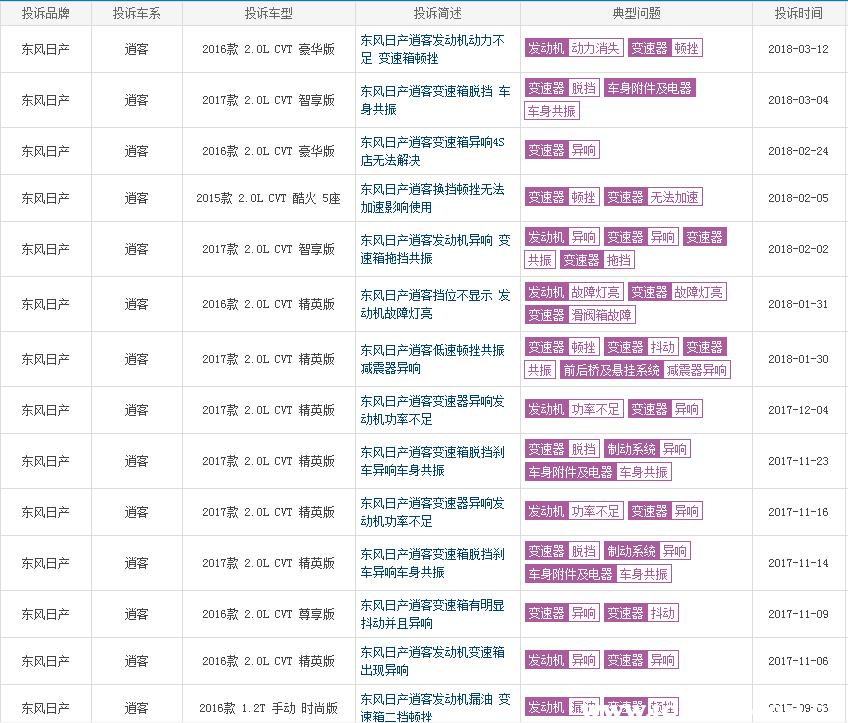This screenshot has height=723, width=848.
Task: Select the 2016款 2.0L CVT 尊享版 cell
Action: click(268, 614)
